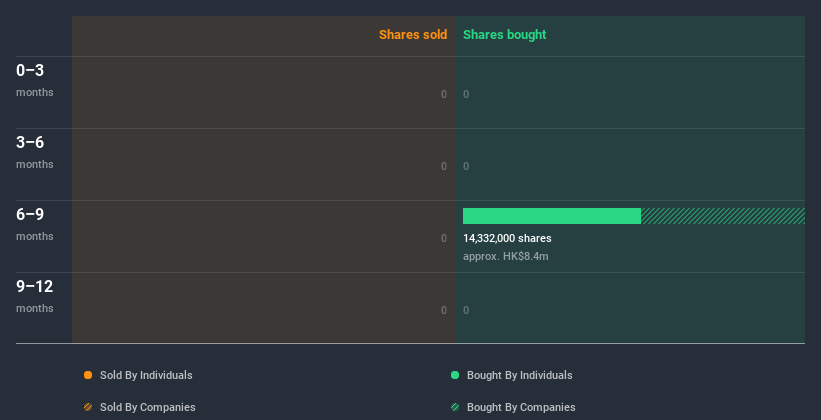Click the hatched Bought By Companies legend icon
The width and height of the screenshot is (821, 420).
coord(455,407)
